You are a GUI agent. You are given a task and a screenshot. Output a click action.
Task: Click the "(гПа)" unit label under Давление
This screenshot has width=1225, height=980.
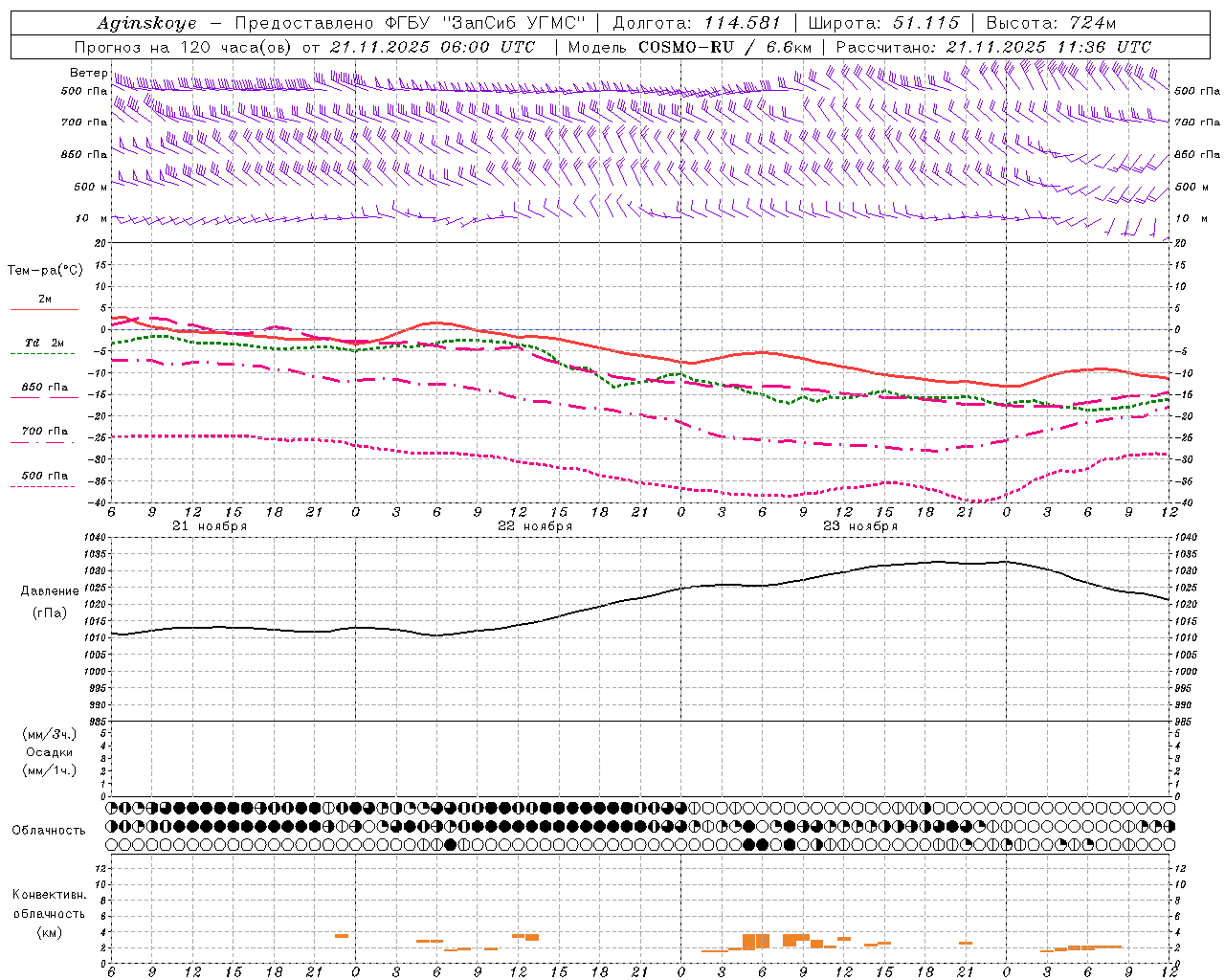click(x=50, y=612)
